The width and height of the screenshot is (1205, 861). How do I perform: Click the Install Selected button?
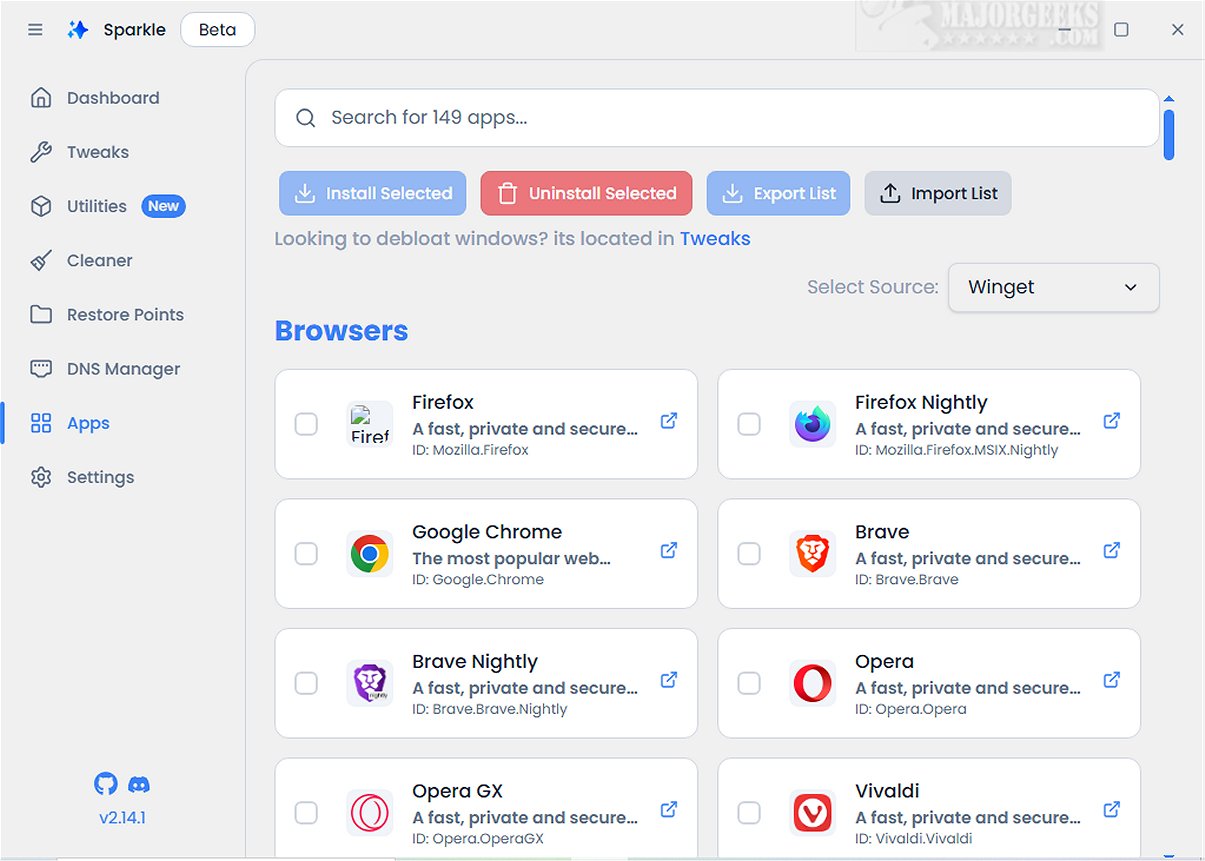373,193
